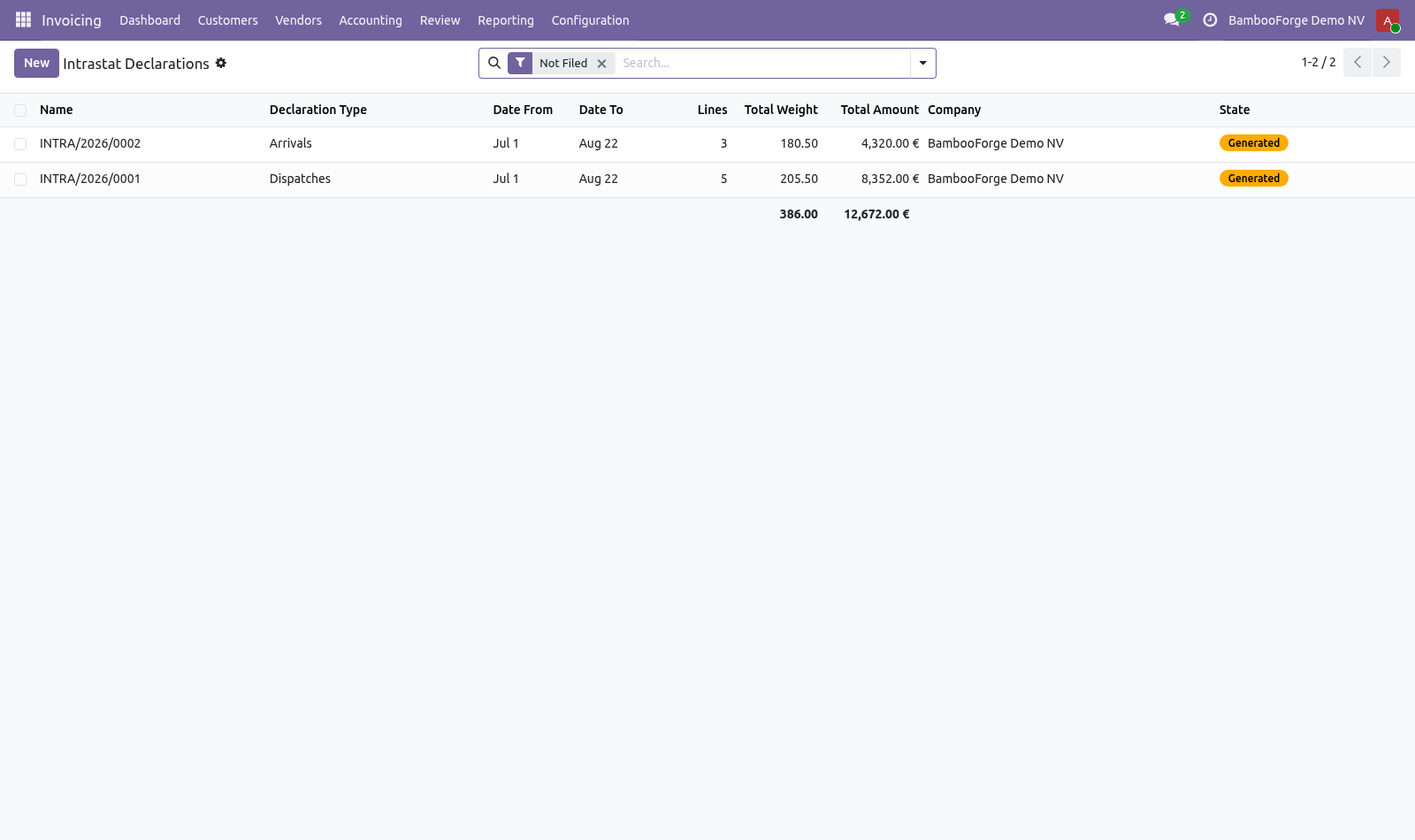Image resolution: width=1415 pixels, height=840 pixels.
Task: Click the Arrivals declaration type cell
Action: pos(291,143)
